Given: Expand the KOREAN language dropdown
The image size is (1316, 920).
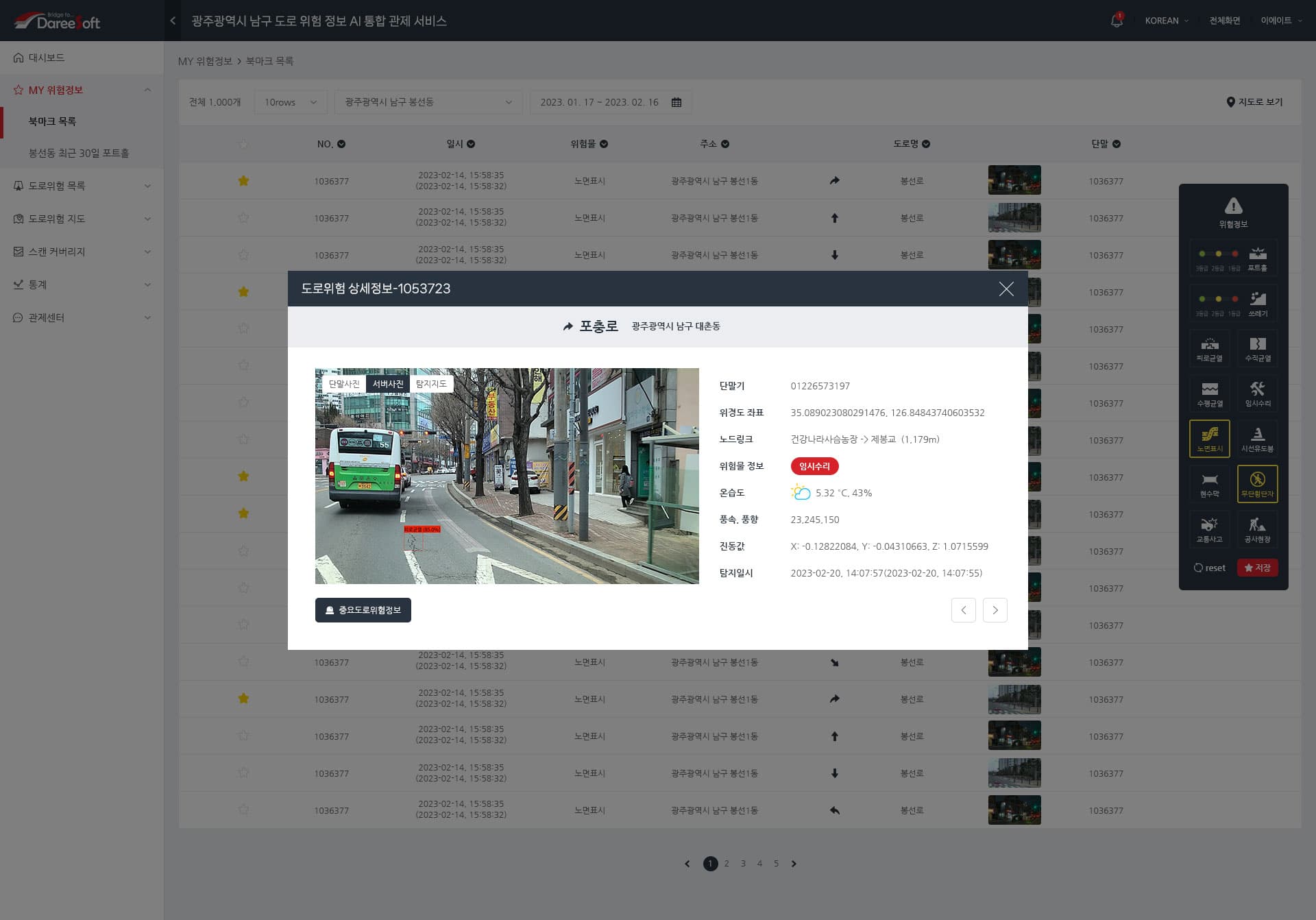Looking at the screenshot, I should pyautogui.click(x=1167, y=21).
